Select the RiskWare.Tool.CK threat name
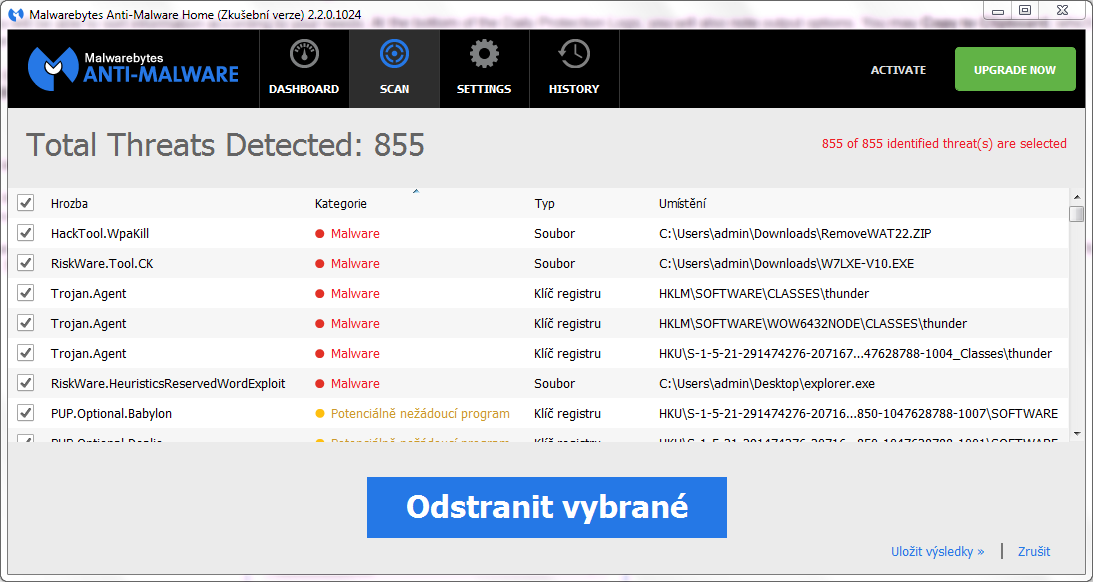The image size is (1093, 582). pos(102,263)
